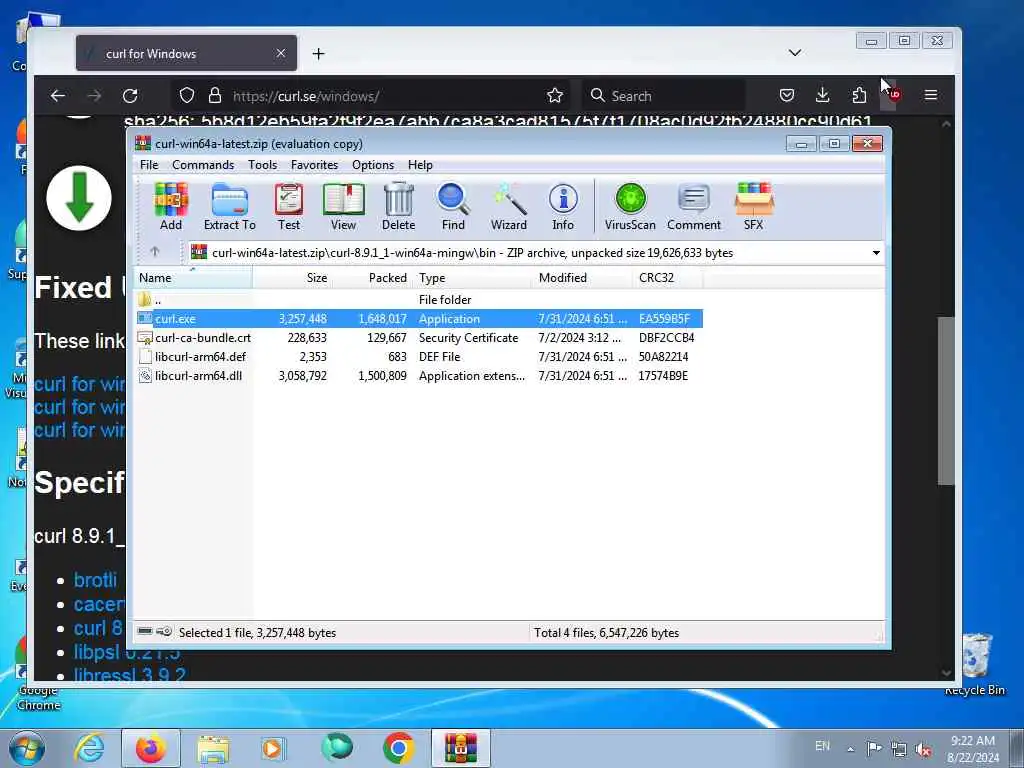Open the Firefox hamburger menu
The width and height of the screenshot is (1024, 768).
pyautogui.click(x=931, y=95)
